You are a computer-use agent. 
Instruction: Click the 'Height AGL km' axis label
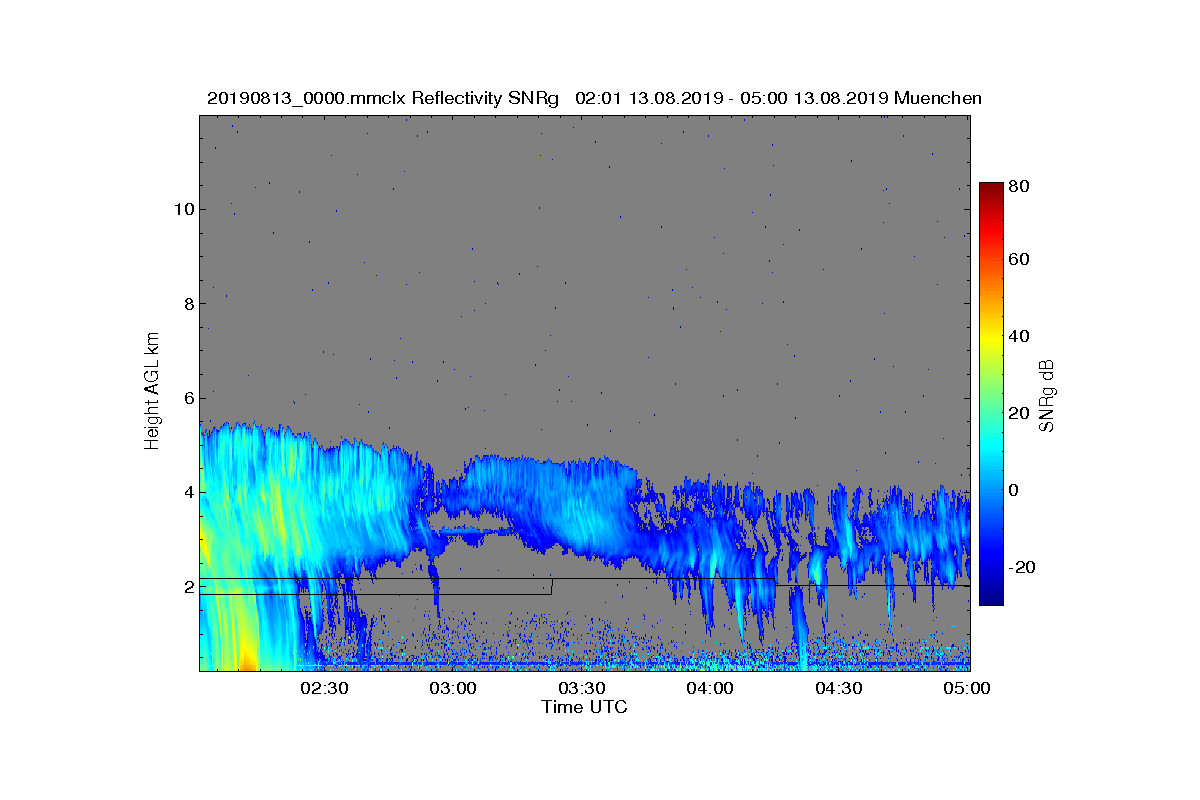tap(152, 392)
